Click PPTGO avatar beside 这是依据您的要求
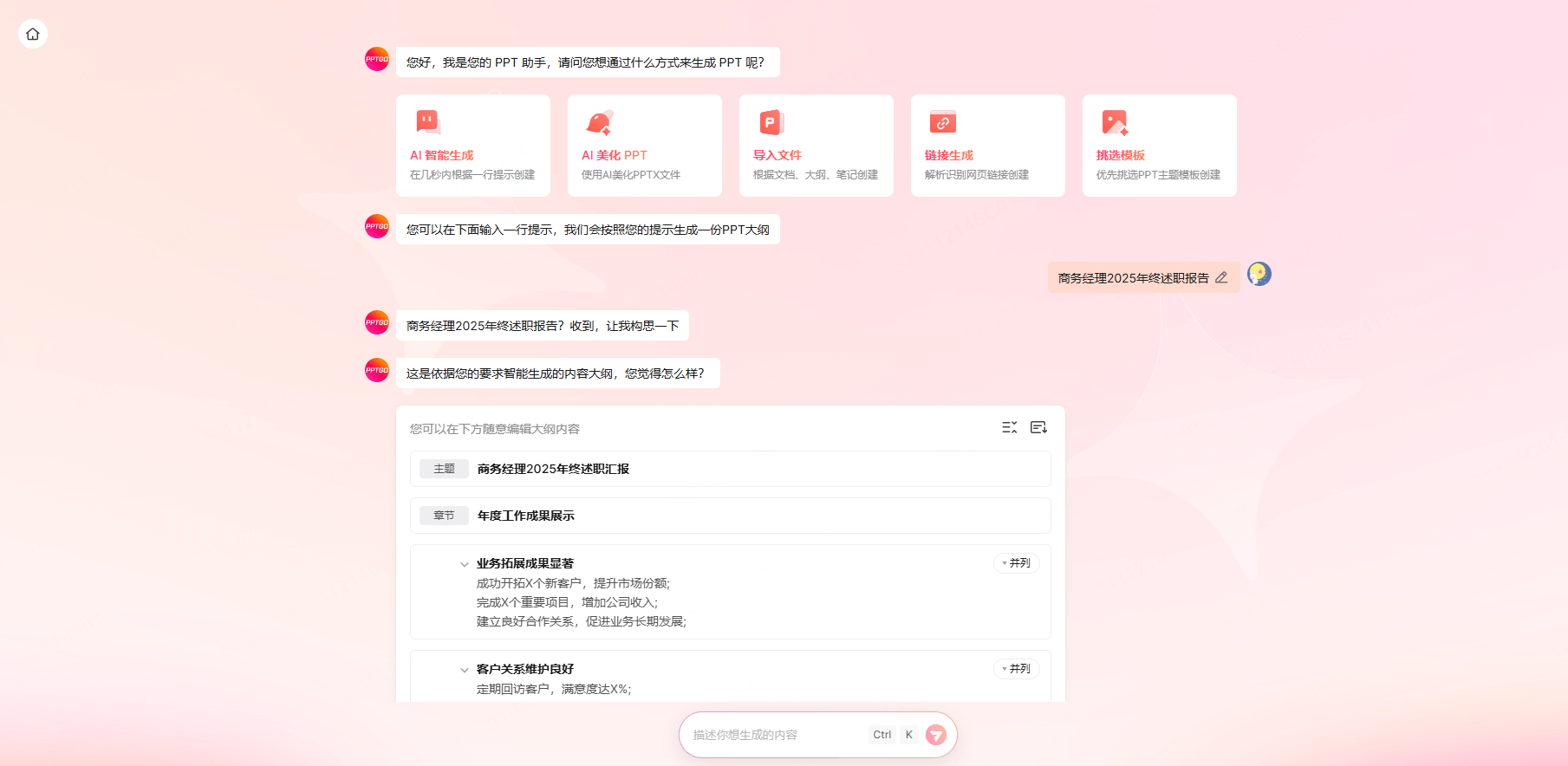This screenshot has height=766, width=1568. (x=377, y=370)
